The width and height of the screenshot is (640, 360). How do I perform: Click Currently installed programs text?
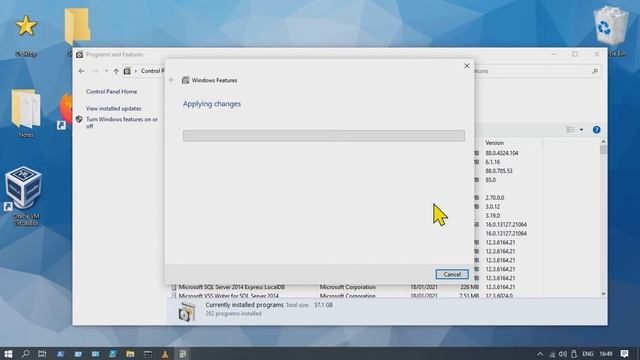pyautogui.click(x=244, y=305)
